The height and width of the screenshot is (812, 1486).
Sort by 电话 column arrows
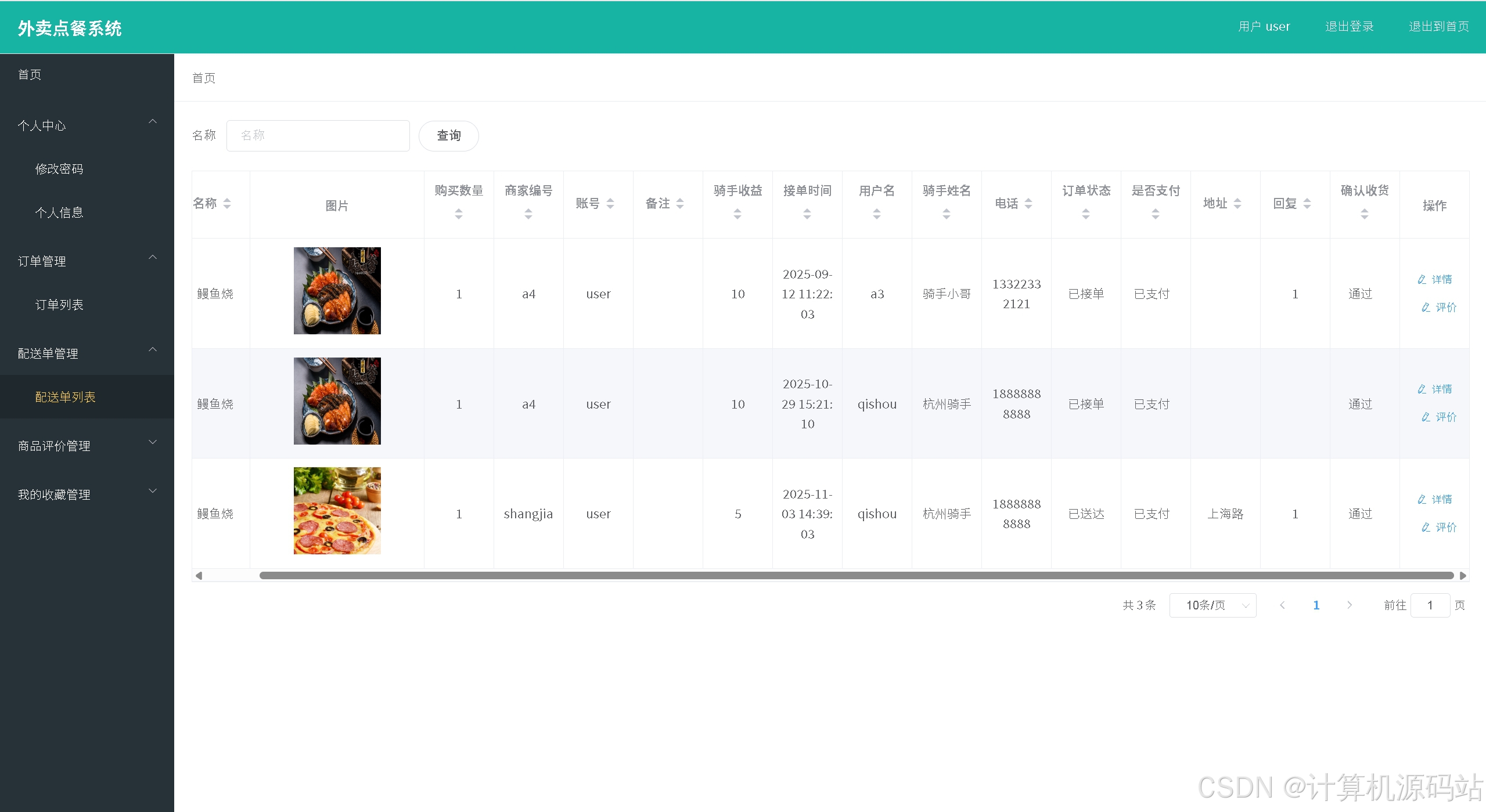click(x=1028, y=204)
